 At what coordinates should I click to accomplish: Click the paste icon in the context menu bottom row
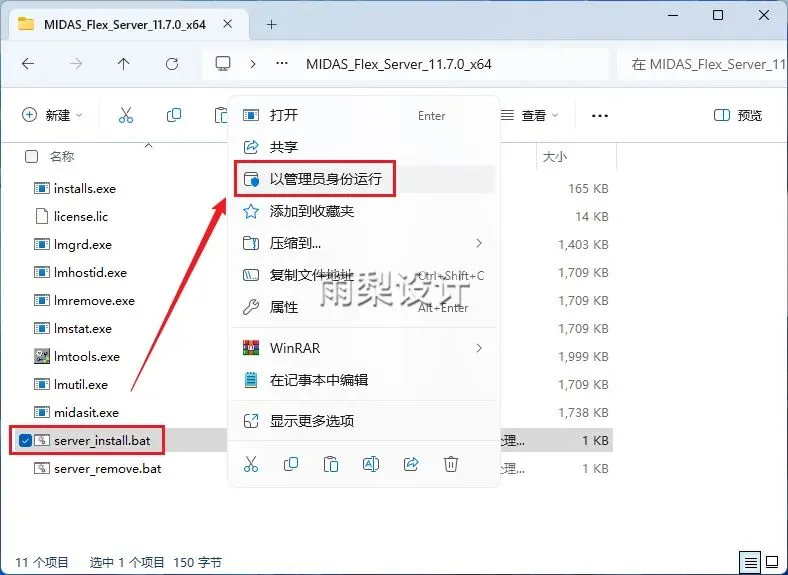tap(331, 464)
